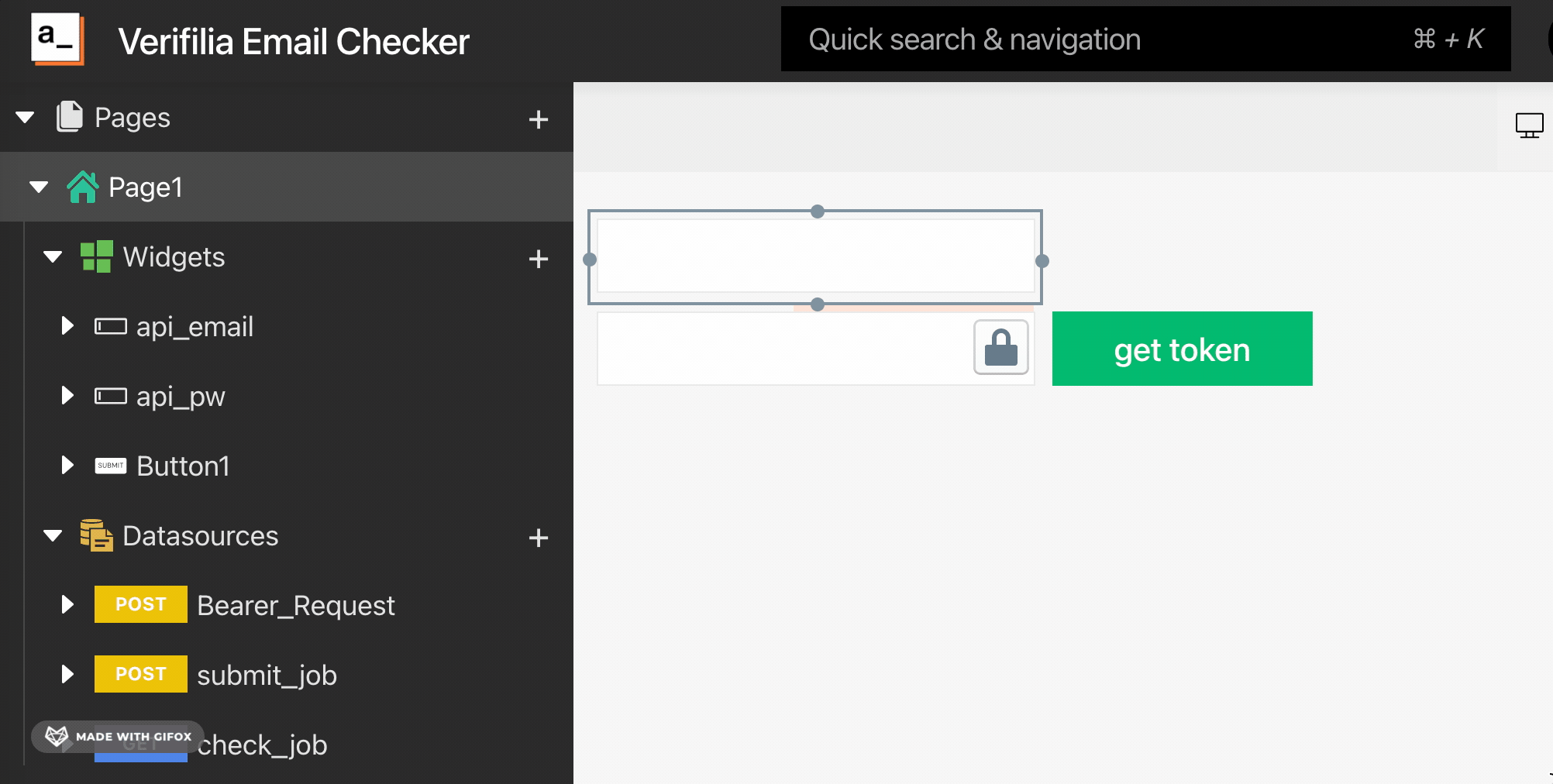Collapse the Datasources section arrow
The height and width of the screenshot is (784, 1553).
[x=53, y=536]
